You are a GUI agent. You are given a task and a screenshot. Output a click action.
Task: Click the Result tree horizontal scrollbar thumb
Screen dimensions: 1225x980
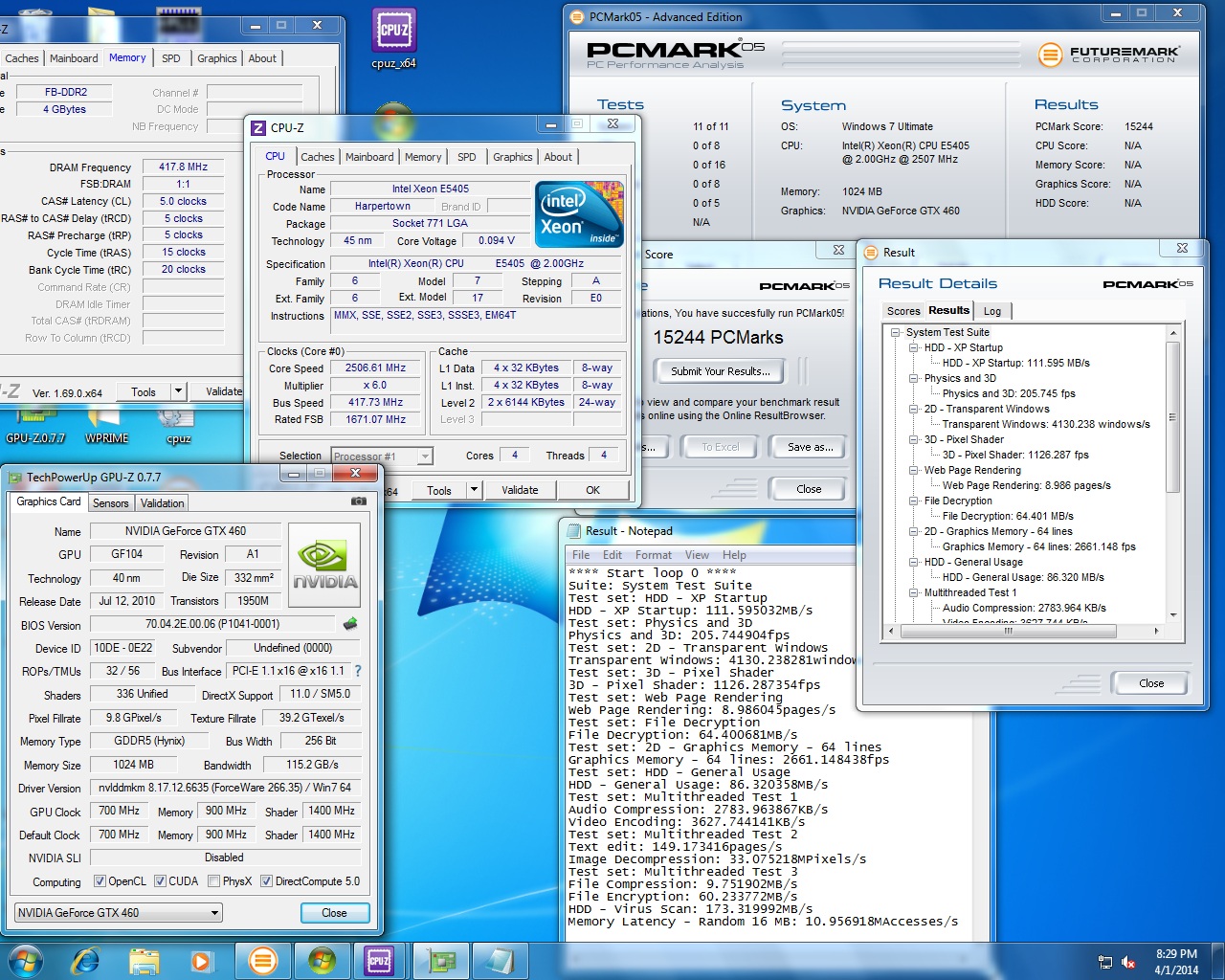1007,631
